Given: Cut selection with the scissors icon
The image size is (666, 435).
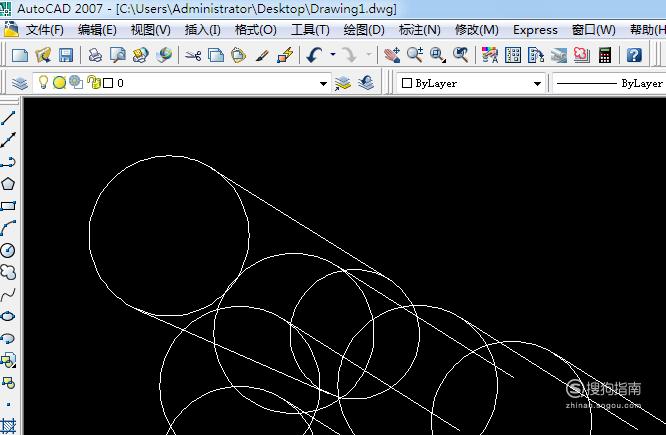Looking at the screenshot, I should [193, 55].
